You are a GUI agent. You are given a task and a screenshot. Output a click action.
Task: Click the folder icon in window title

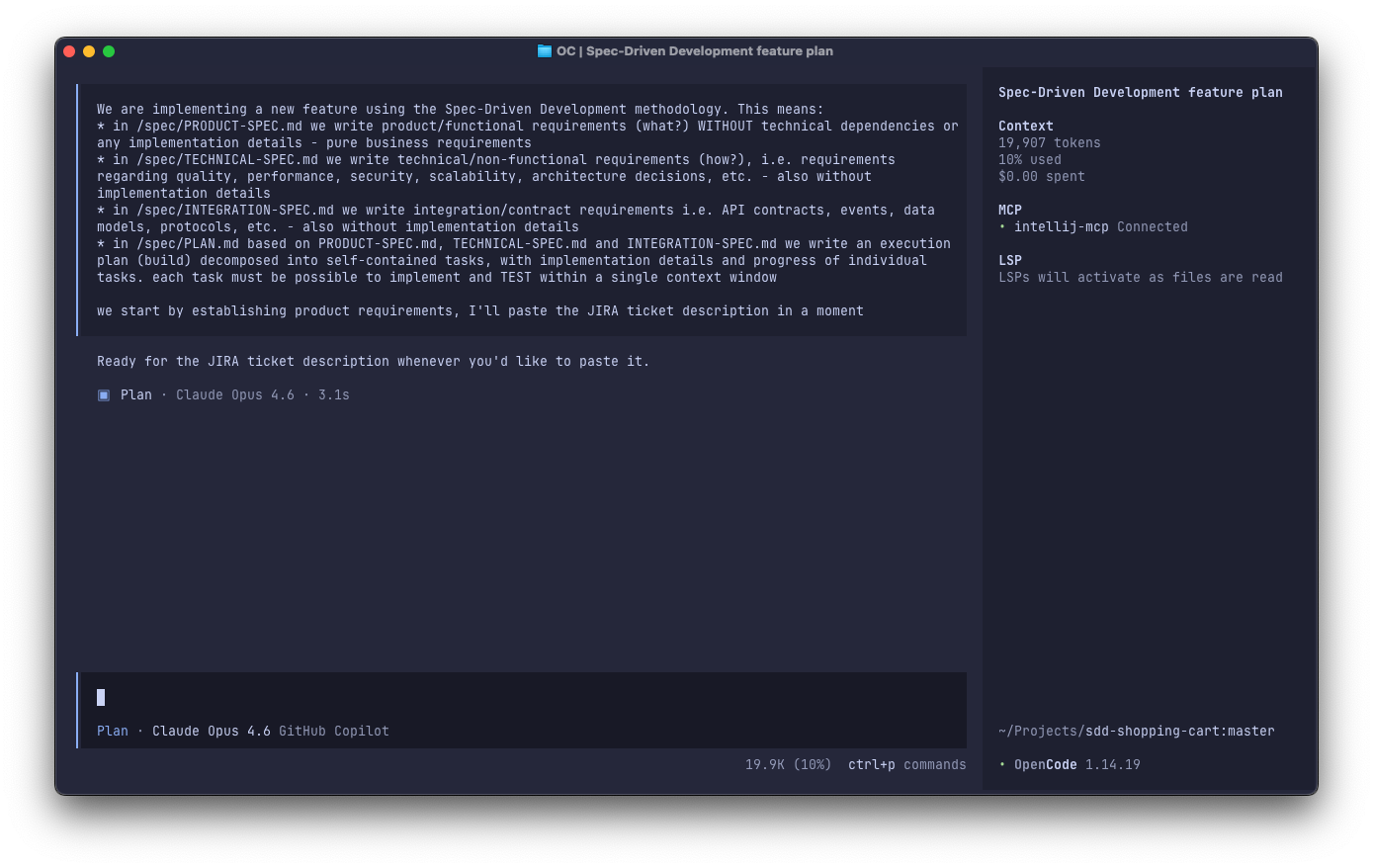(544, 51)
